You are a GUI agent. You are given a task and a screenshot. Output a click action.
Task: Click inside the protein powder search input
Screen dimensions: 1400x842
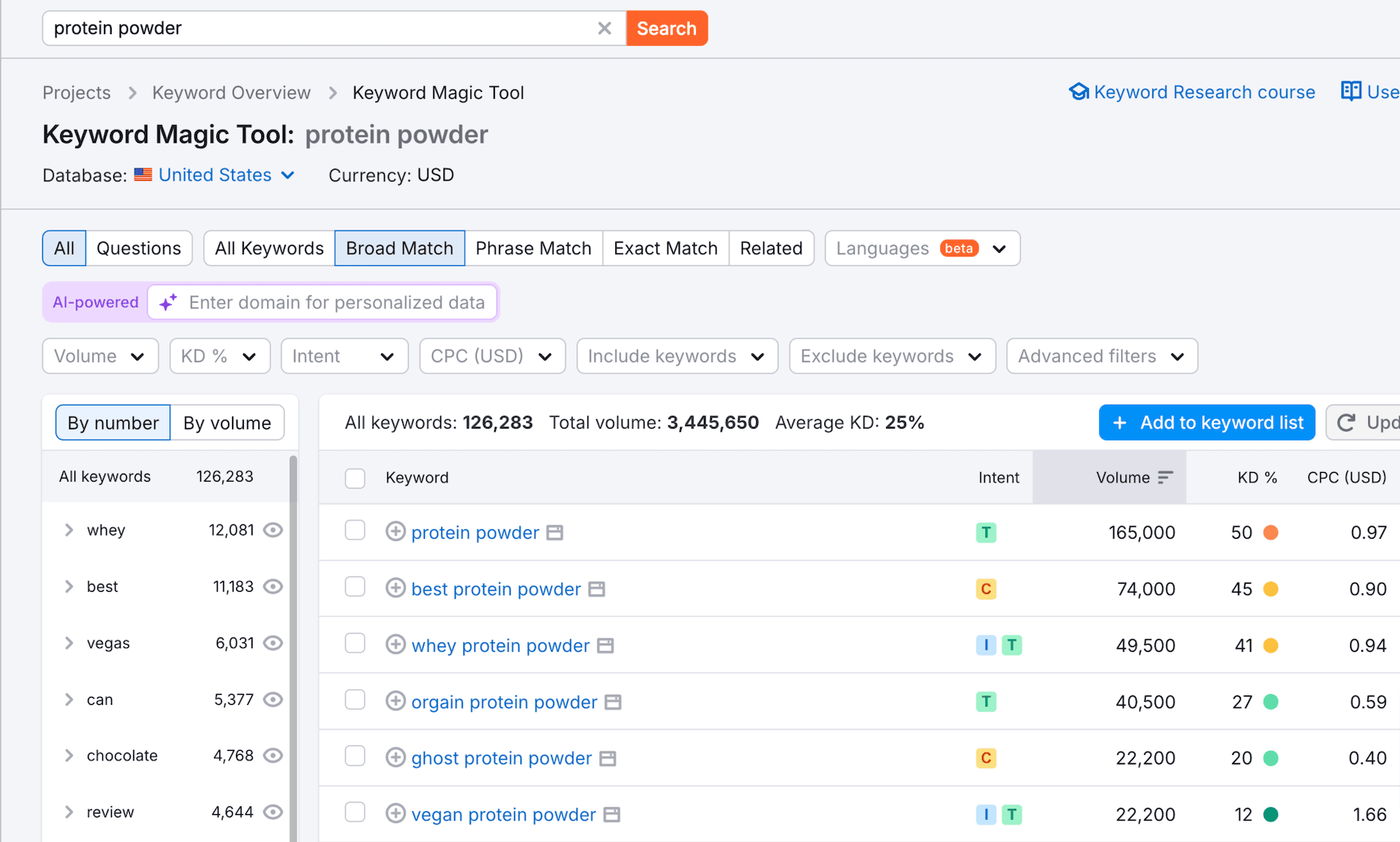pos(317,28)
